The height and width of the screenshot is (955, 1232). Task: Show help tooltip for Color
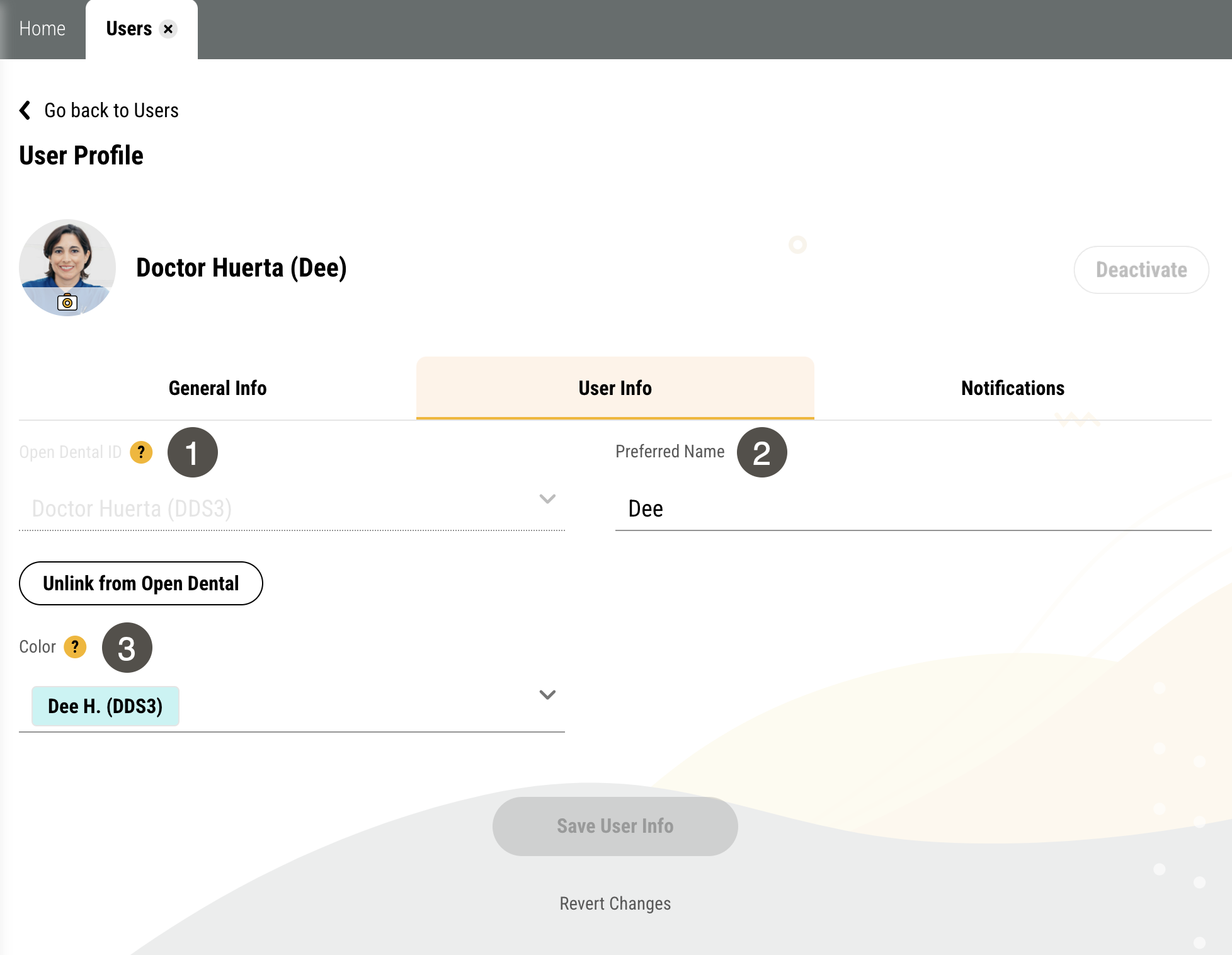pyautogui.click(x=75, y=647)
